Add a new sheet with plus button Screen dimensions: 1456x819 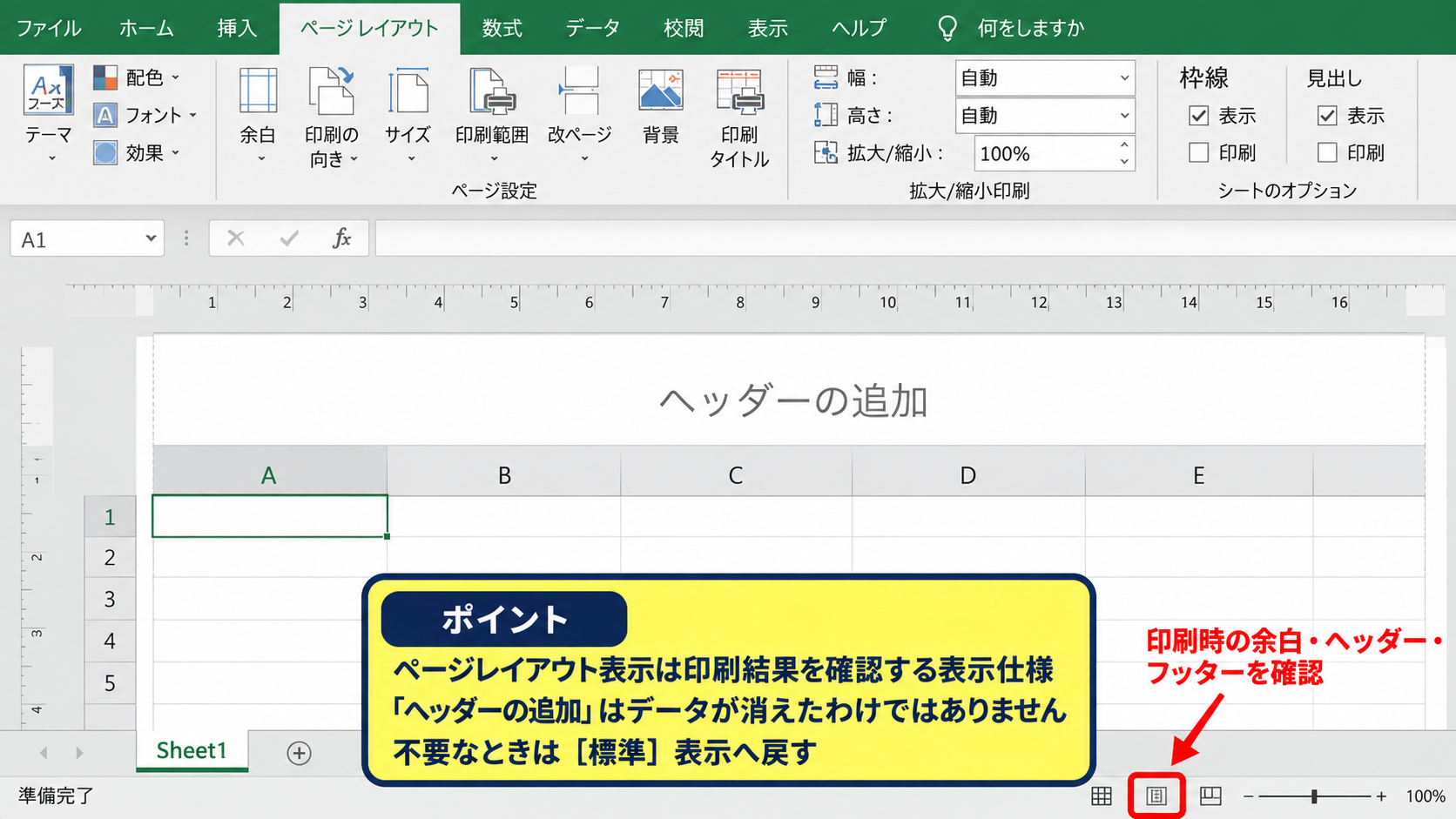299,753
